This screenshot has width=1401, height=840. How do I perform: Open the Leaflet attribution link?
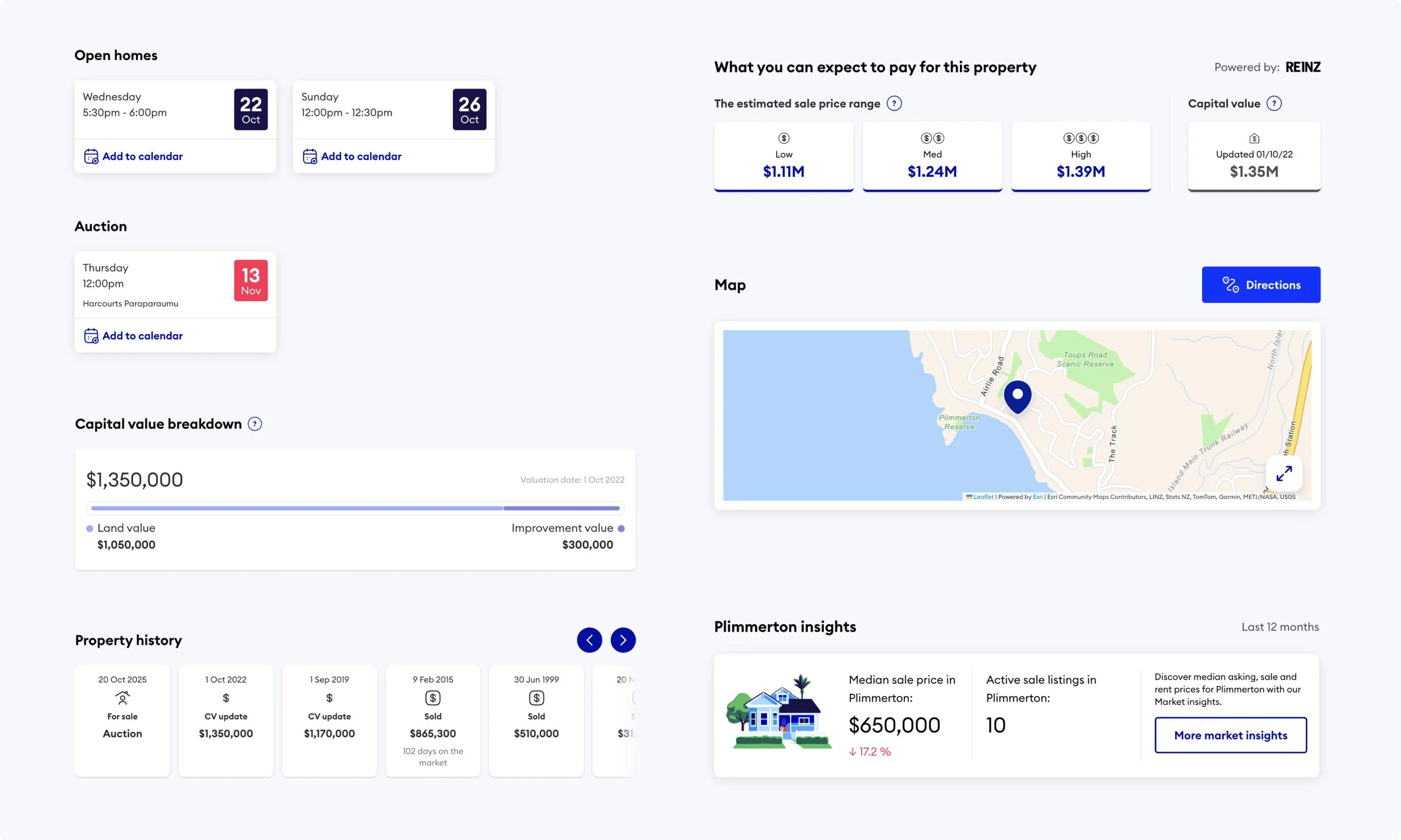coord(983,497)
